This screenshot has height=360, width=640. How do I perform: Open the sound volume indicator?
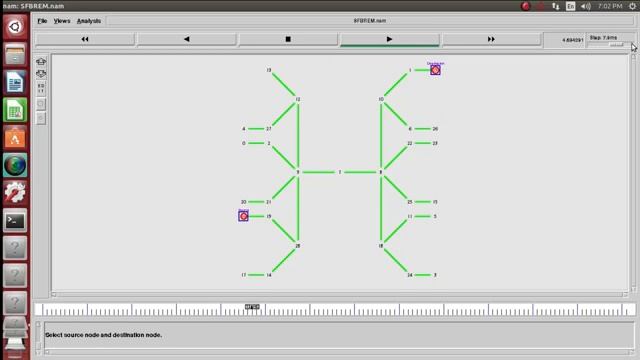coord(586,6)
